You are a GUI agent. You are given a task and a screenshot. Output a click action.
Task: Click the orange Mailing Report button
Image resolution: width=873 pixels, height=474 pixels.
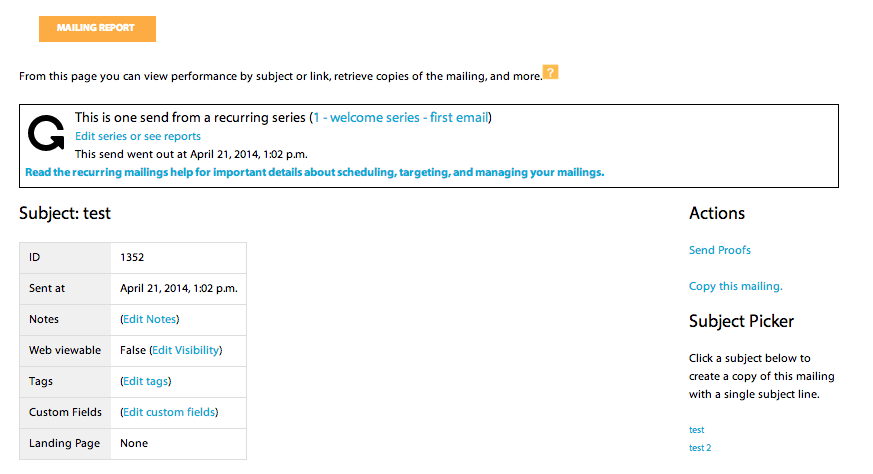tap(97, 28)
